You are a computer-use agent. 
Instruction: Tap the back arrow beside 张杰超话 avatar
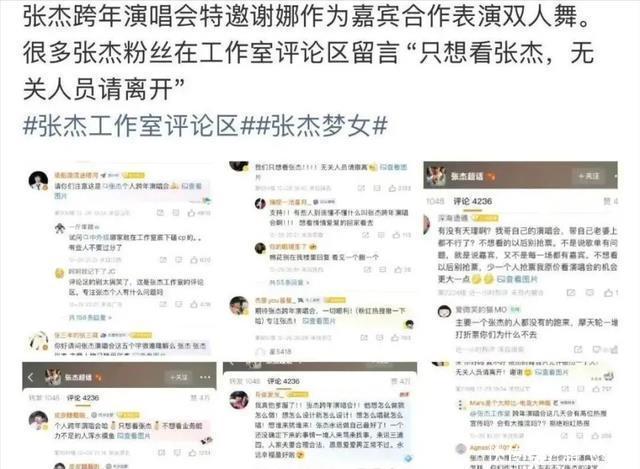(31, 378)
